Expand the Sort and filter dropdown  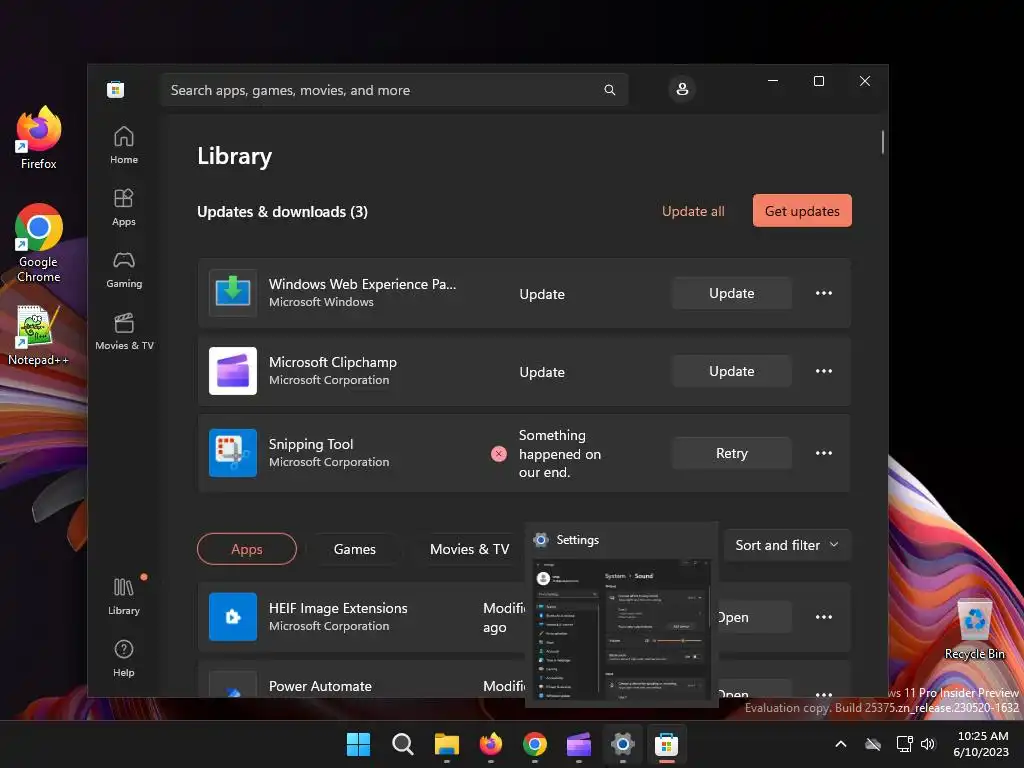pyautogui.click(x=787, y=545)
